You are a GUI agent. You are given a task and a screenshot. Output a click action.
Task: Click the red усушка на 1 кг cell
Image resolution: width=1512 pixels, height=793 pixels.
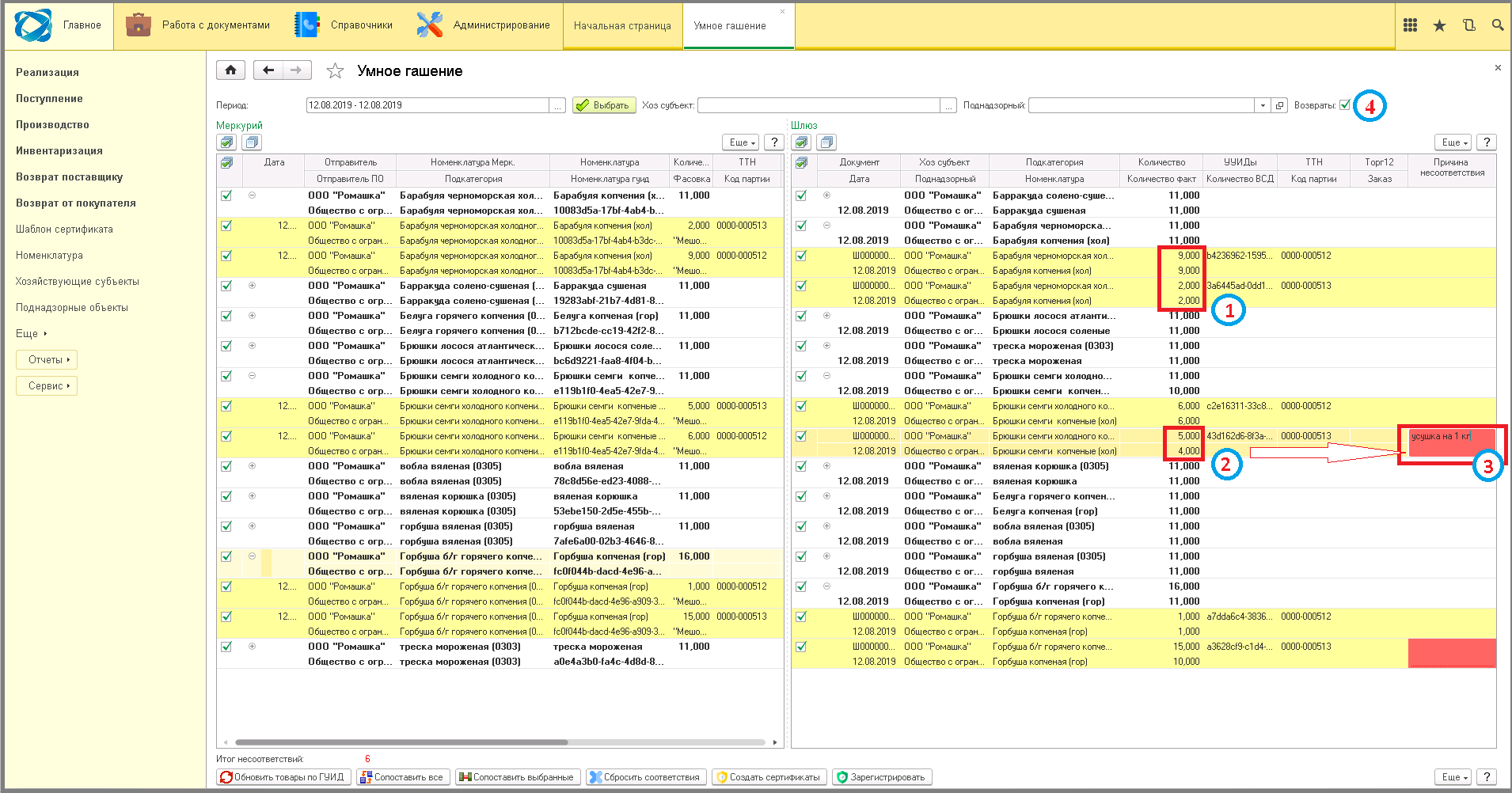[x=1452, y=443]
